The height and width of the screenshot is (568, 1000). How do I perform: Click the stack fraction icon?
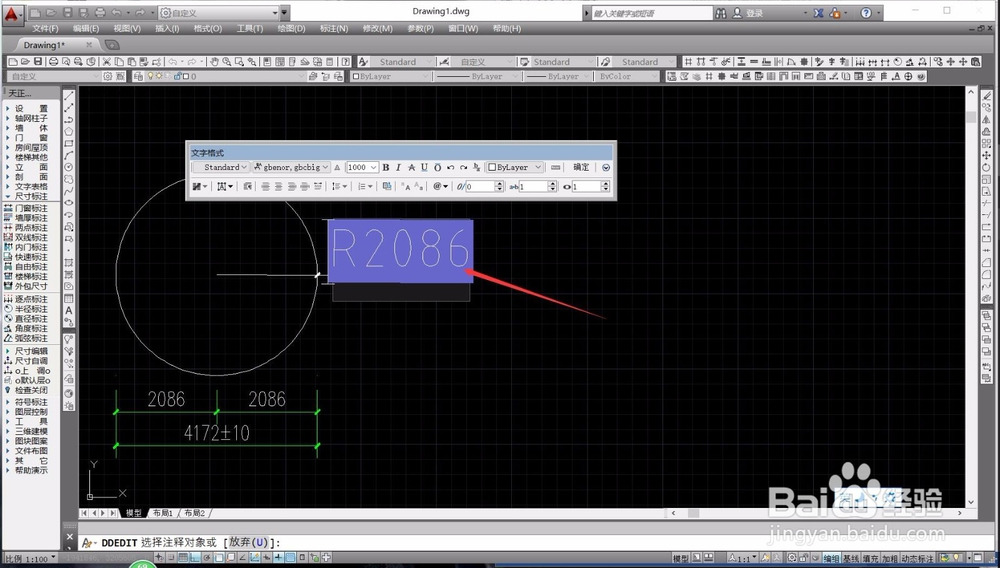pyautogui.click(x=477, y=167)
